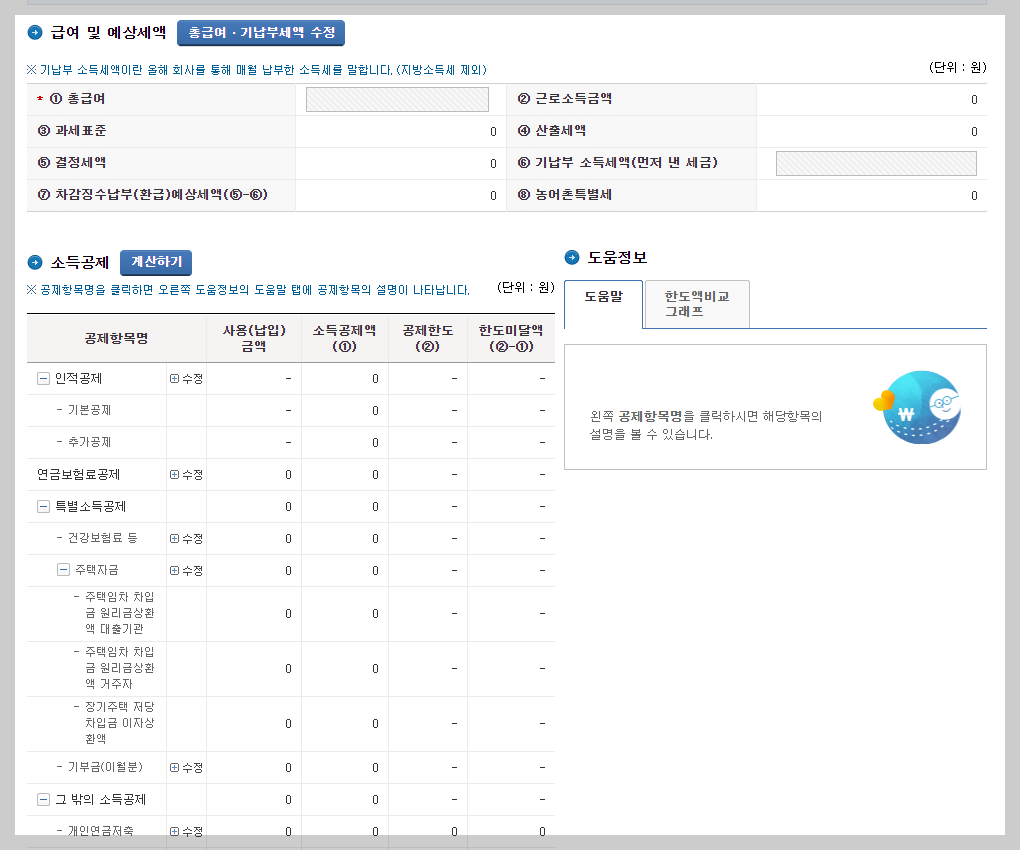Collapse the 인적공제 tree row

coord(42,379)
